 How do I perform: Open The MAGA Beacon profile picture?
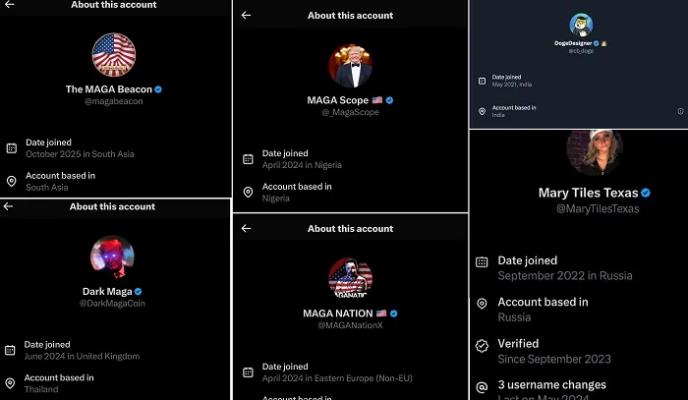click(x=114, y=54)
